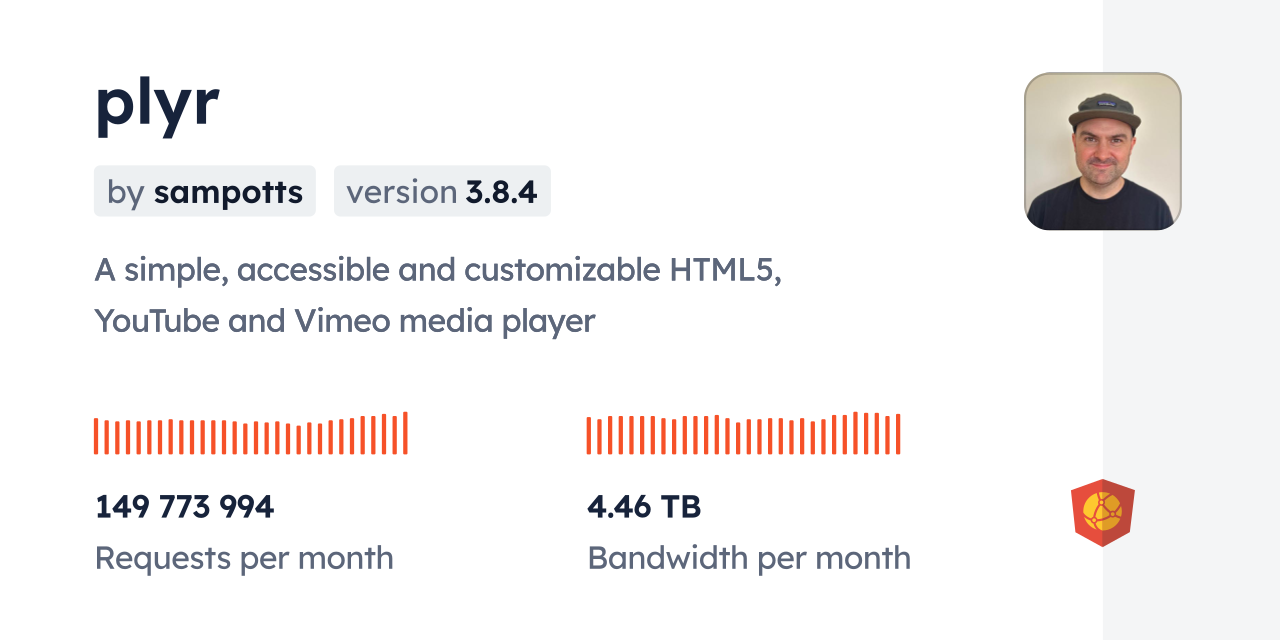Click the jsDelivr shield logo
The image size is (1280, 640).
click(1102, 513)
